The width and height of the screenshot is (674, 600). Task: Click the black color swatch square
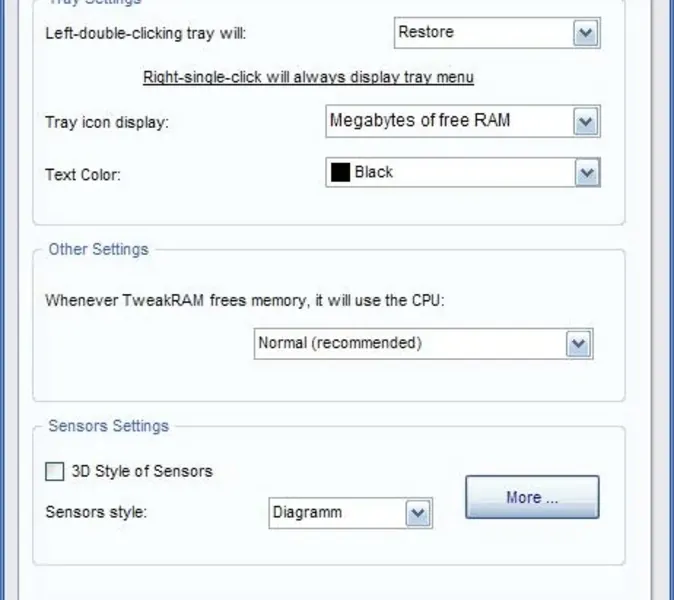pos(340,172)
